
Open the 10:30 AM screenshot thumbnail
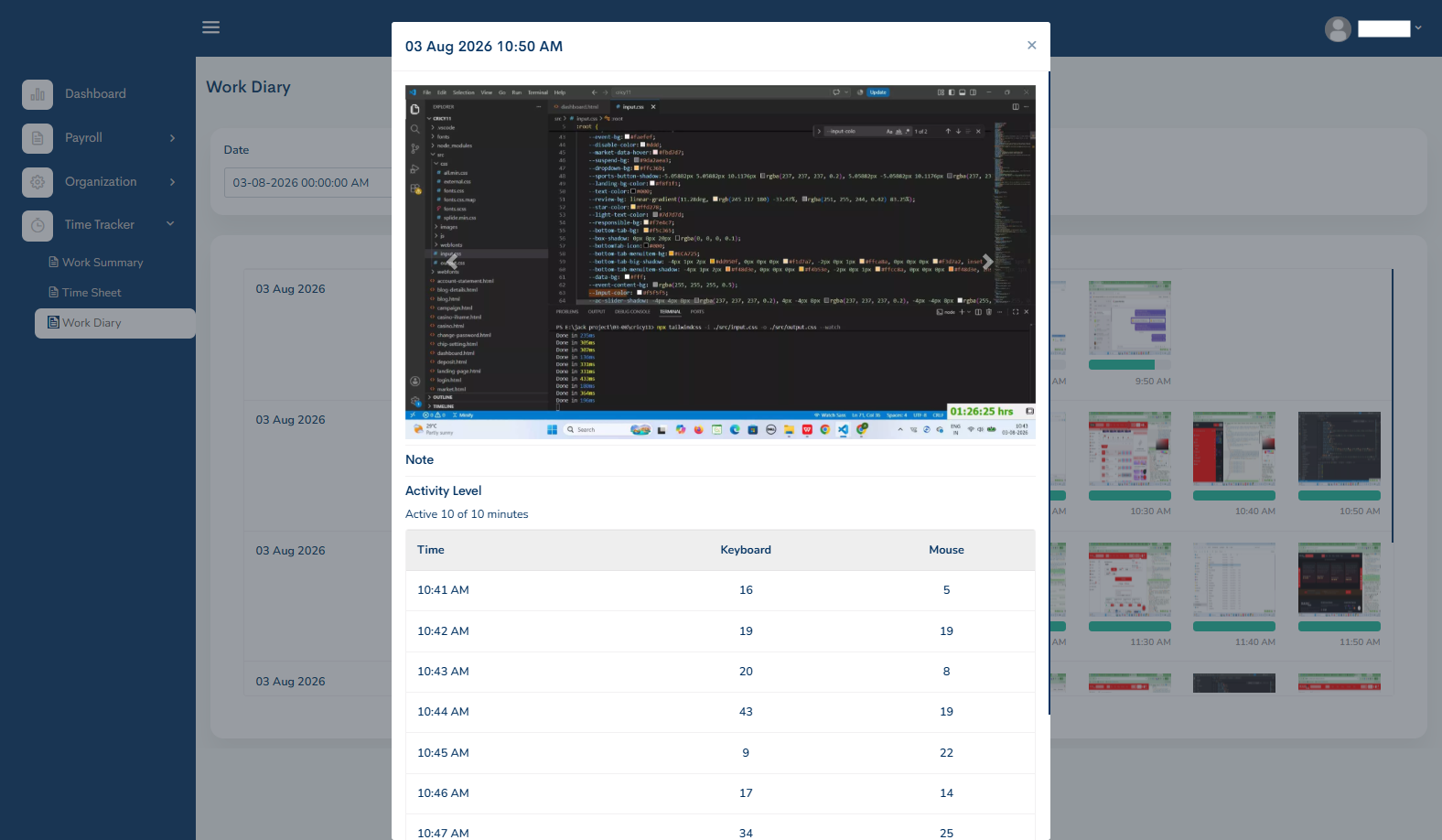coord(1129,449)
